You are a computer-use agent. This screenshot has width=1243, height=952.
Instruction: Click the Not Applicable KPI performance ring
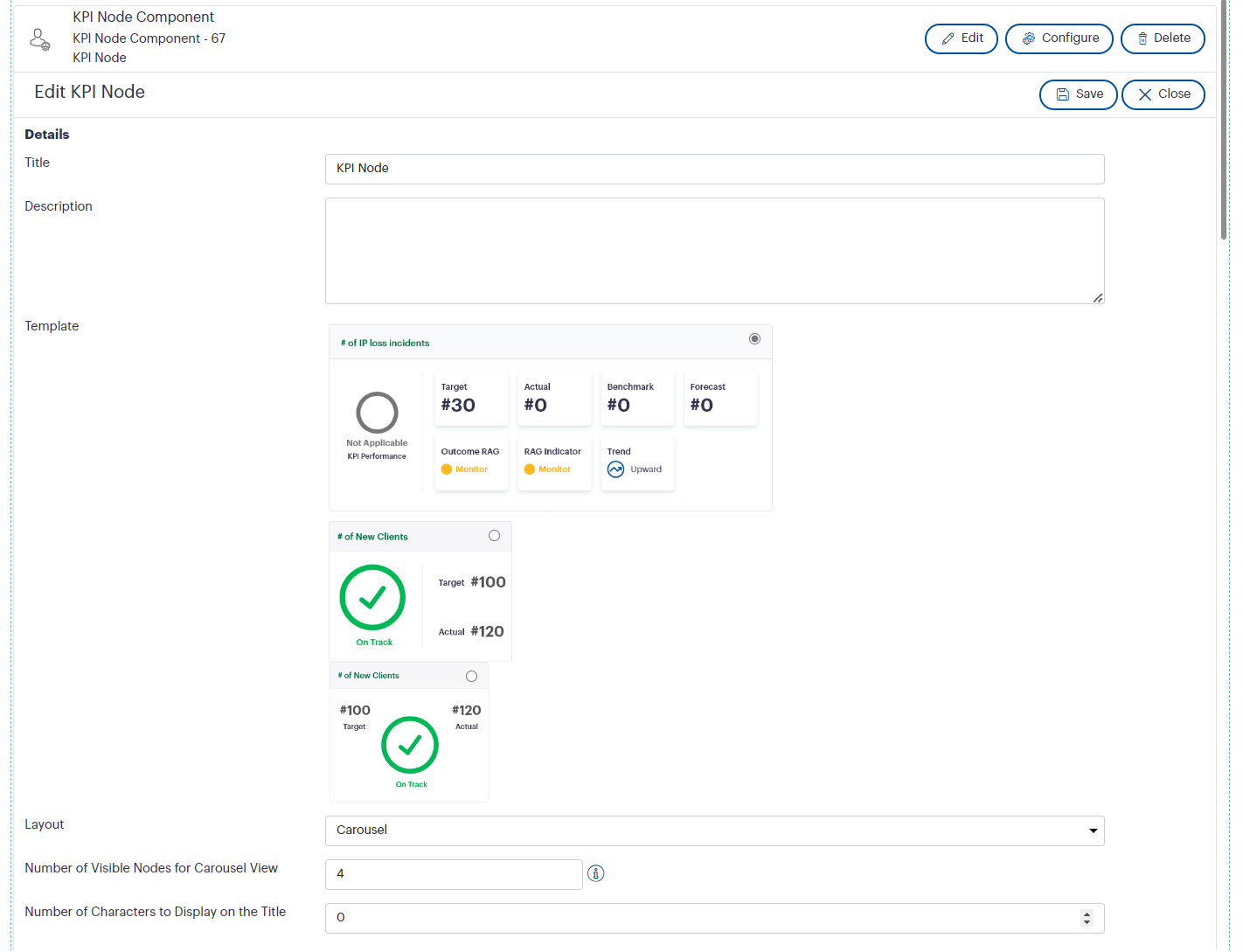coord(377,413)
